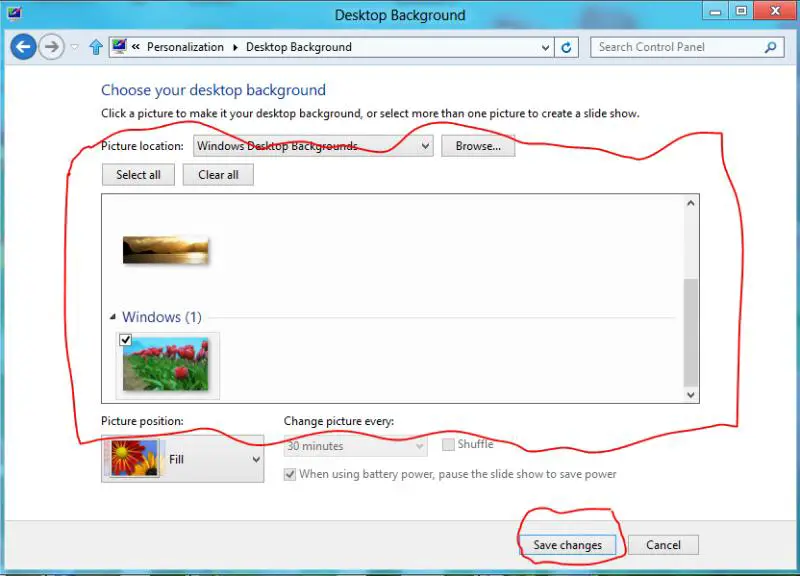This screenshot has width=800, height=576.
Task: Open the recent locations dropdown arrow
Action: pos(74,47)
